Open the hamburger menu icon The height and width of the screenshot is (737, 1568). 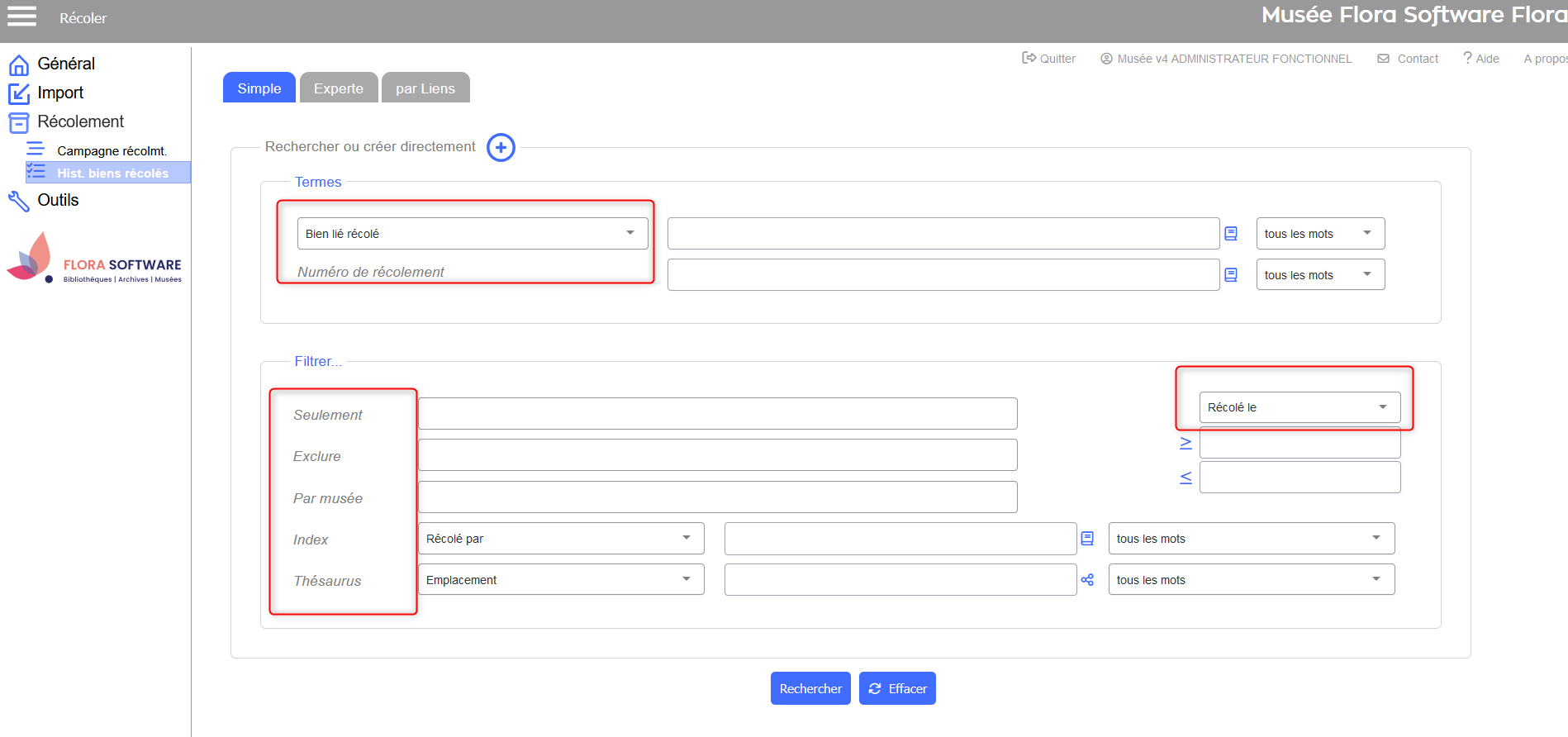point(21,17)
